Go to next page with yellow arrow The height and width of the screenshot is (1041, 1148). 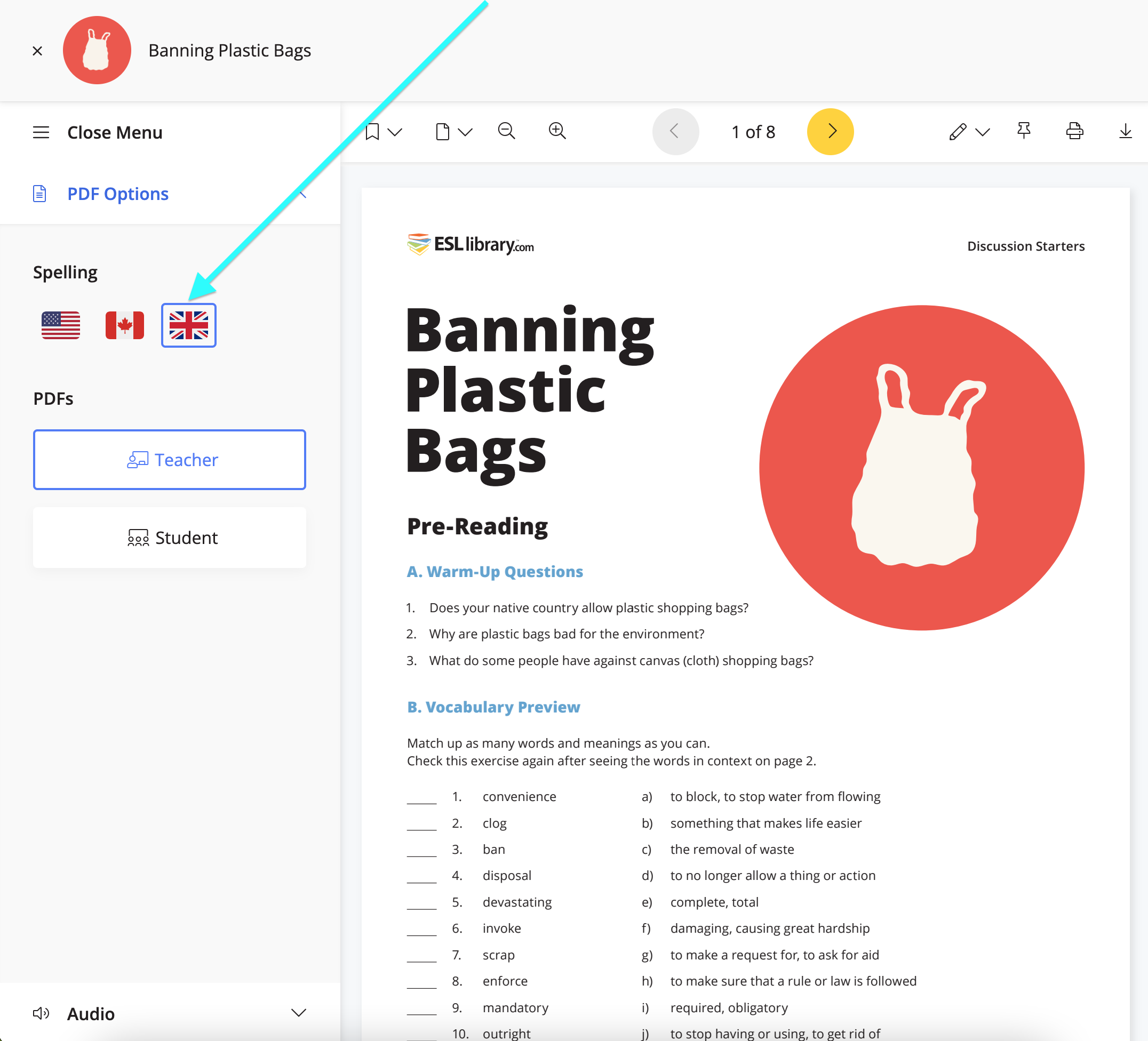(830, 132)
